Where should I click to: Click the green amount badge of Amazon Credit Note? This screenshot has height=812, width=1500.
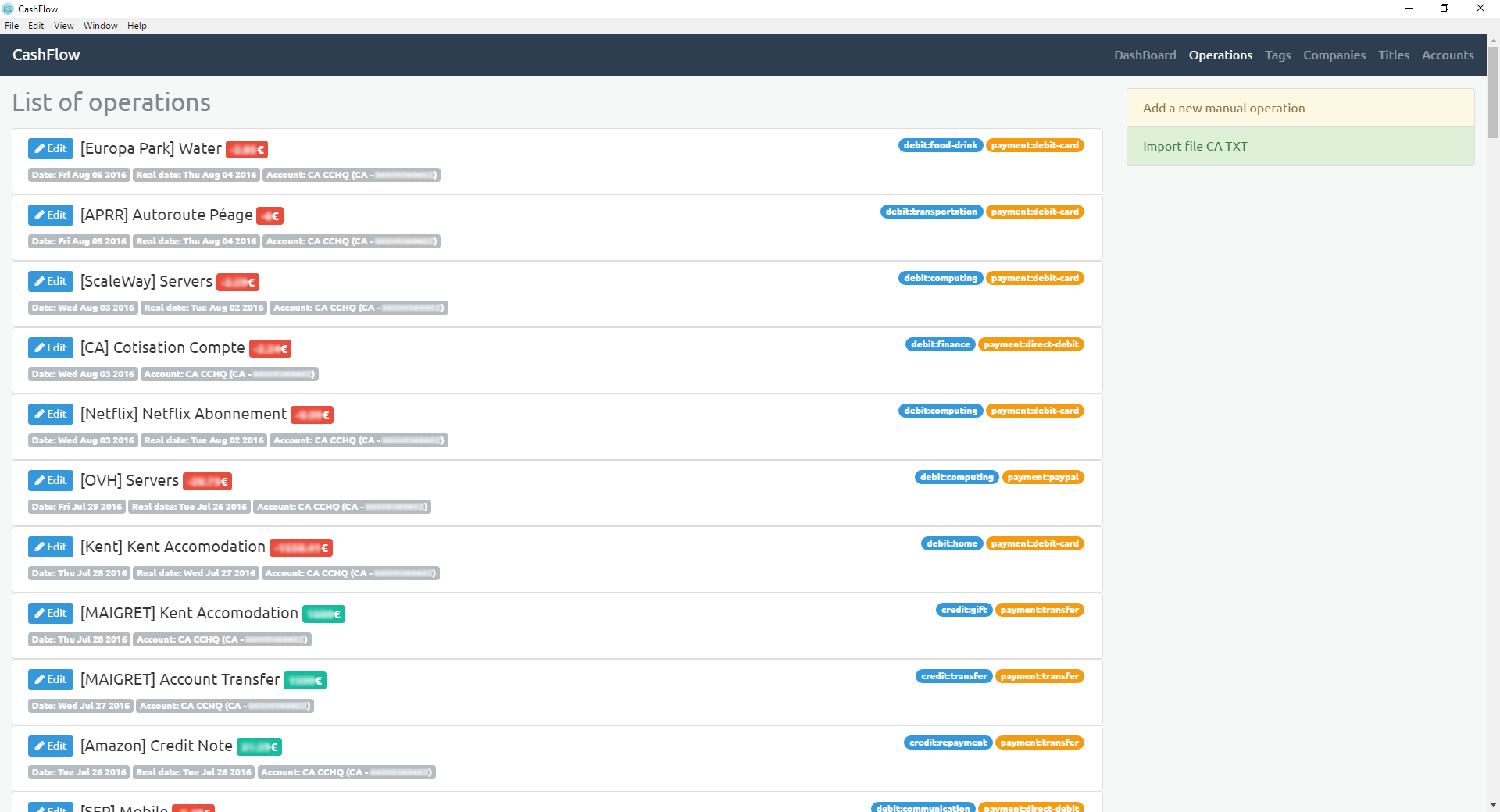259,747
